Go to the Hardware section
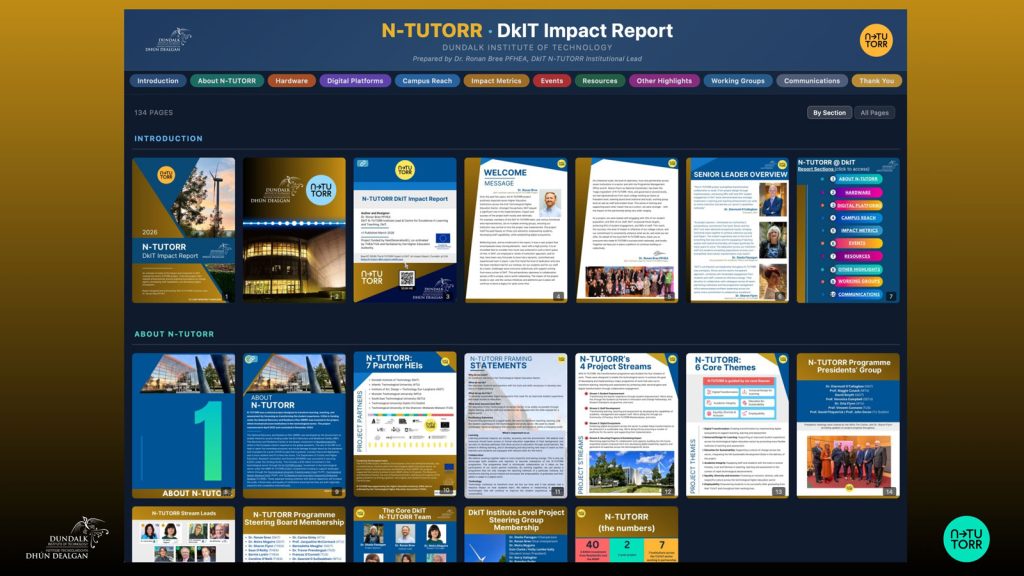The image size is (1024, 576). 291,81
